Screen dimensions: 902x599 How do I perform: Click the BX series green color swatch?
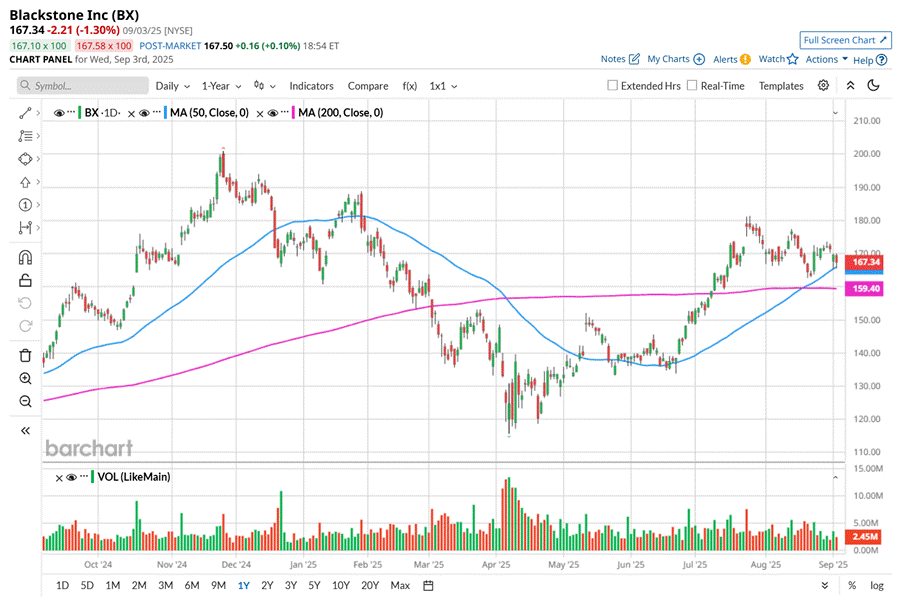click(x=79, y=113)
